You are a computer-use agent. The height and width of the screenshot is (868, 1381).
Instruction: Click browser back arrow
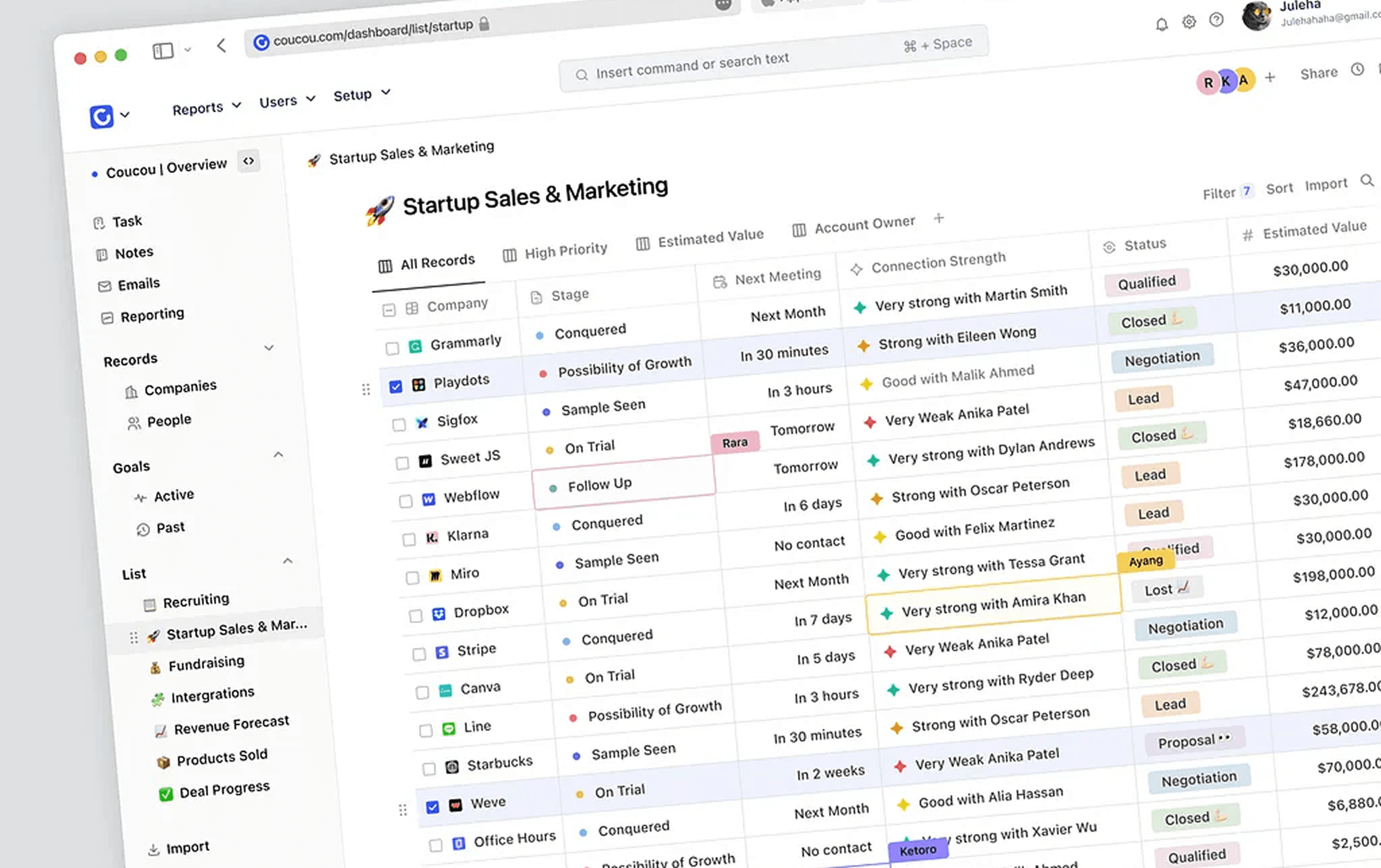coord(221,45)
